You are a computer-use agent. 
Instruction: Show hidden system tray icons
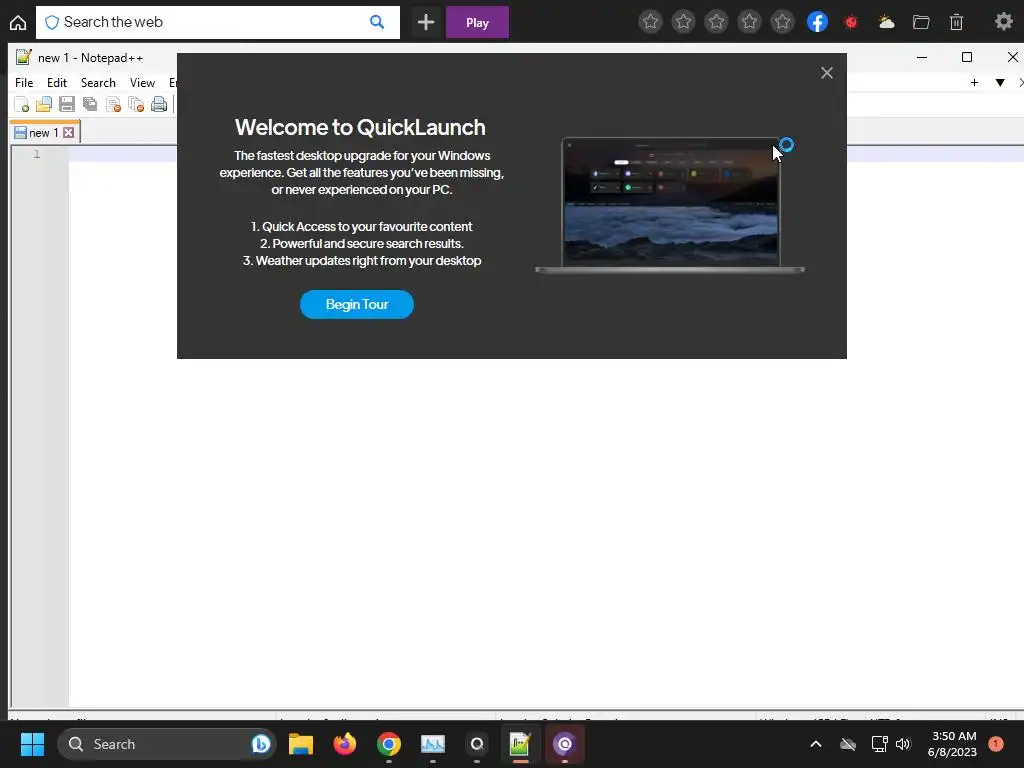816,744
